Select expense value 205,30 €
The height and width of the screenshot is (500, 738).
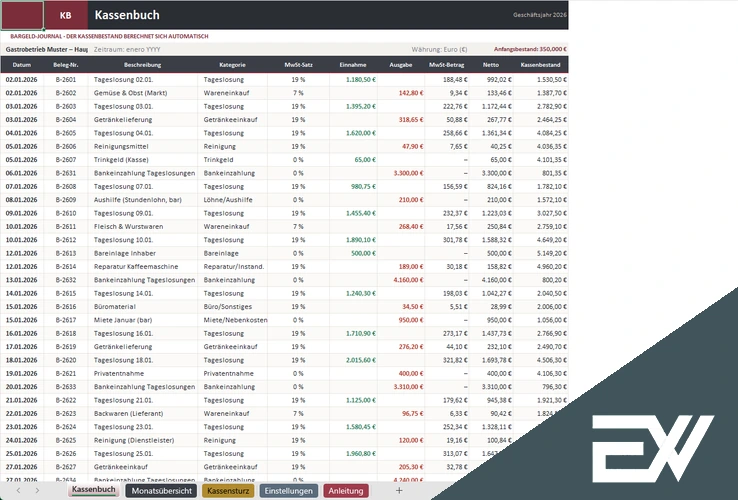(411, 467)
